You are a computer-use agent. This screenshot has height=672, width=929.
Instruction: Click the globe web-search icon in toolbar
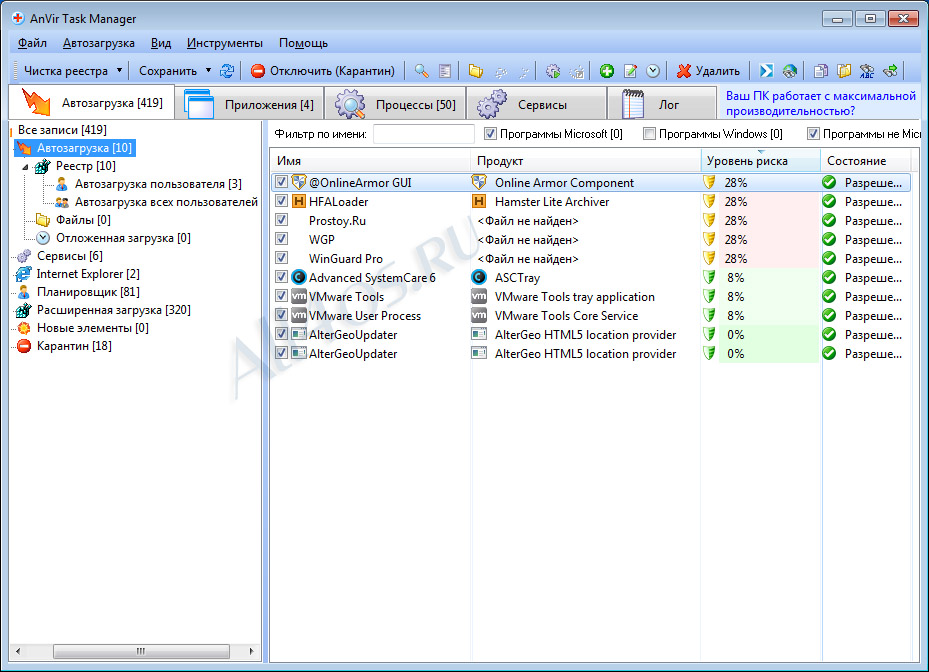pyautogui.click(x=789, y=71)
